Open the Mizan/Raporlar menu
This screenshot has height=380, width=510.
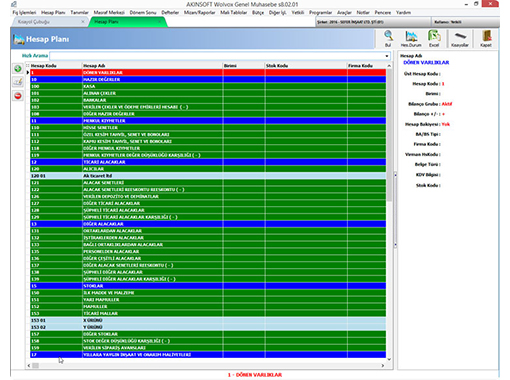(x=200, y=13)
